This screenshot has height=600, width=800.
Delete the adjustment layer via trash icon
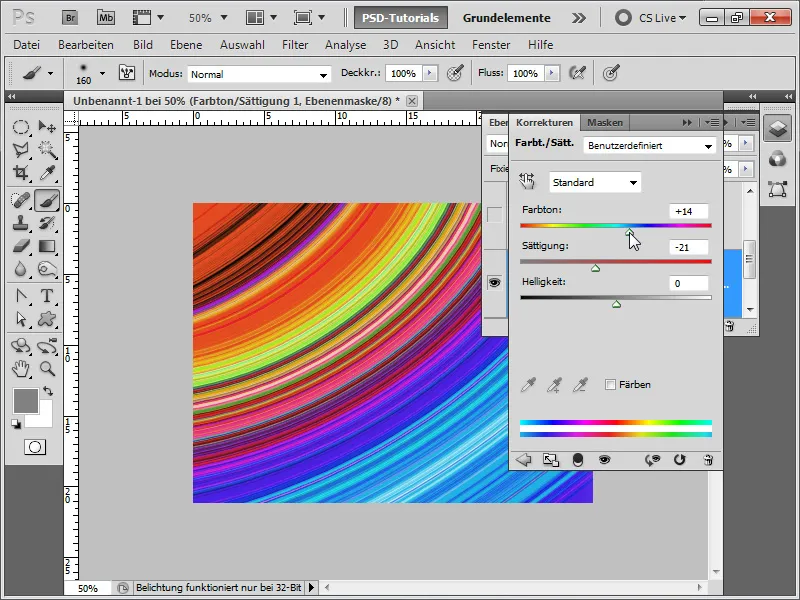coord(708,460)
